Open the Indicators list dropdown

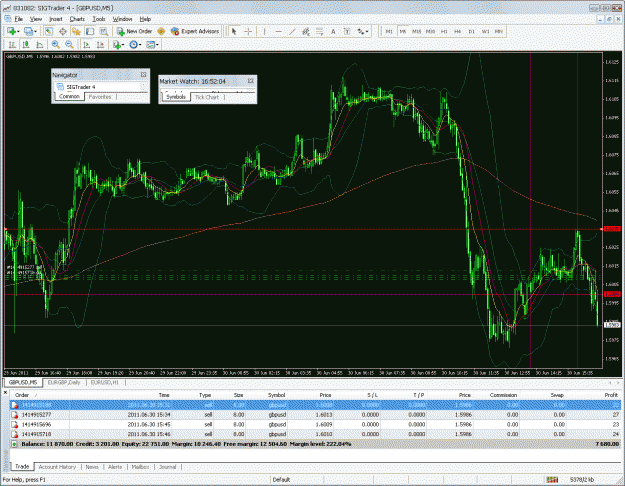(118, 45)
